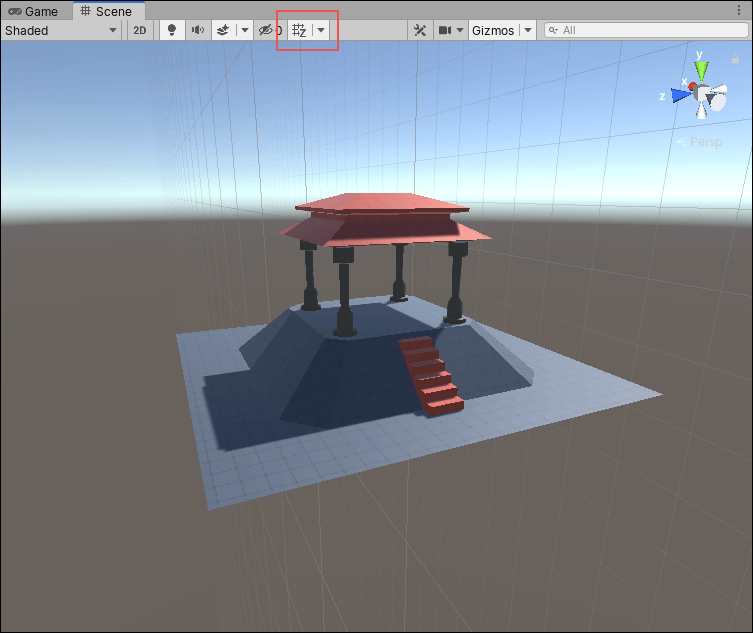The width and height of the screenshot is (753, 633).
Task: Switch to the Game tab
Action: [35, 11]
